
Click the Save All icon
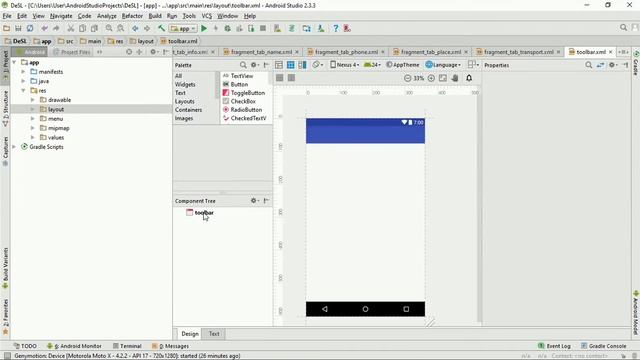point(18,29)
